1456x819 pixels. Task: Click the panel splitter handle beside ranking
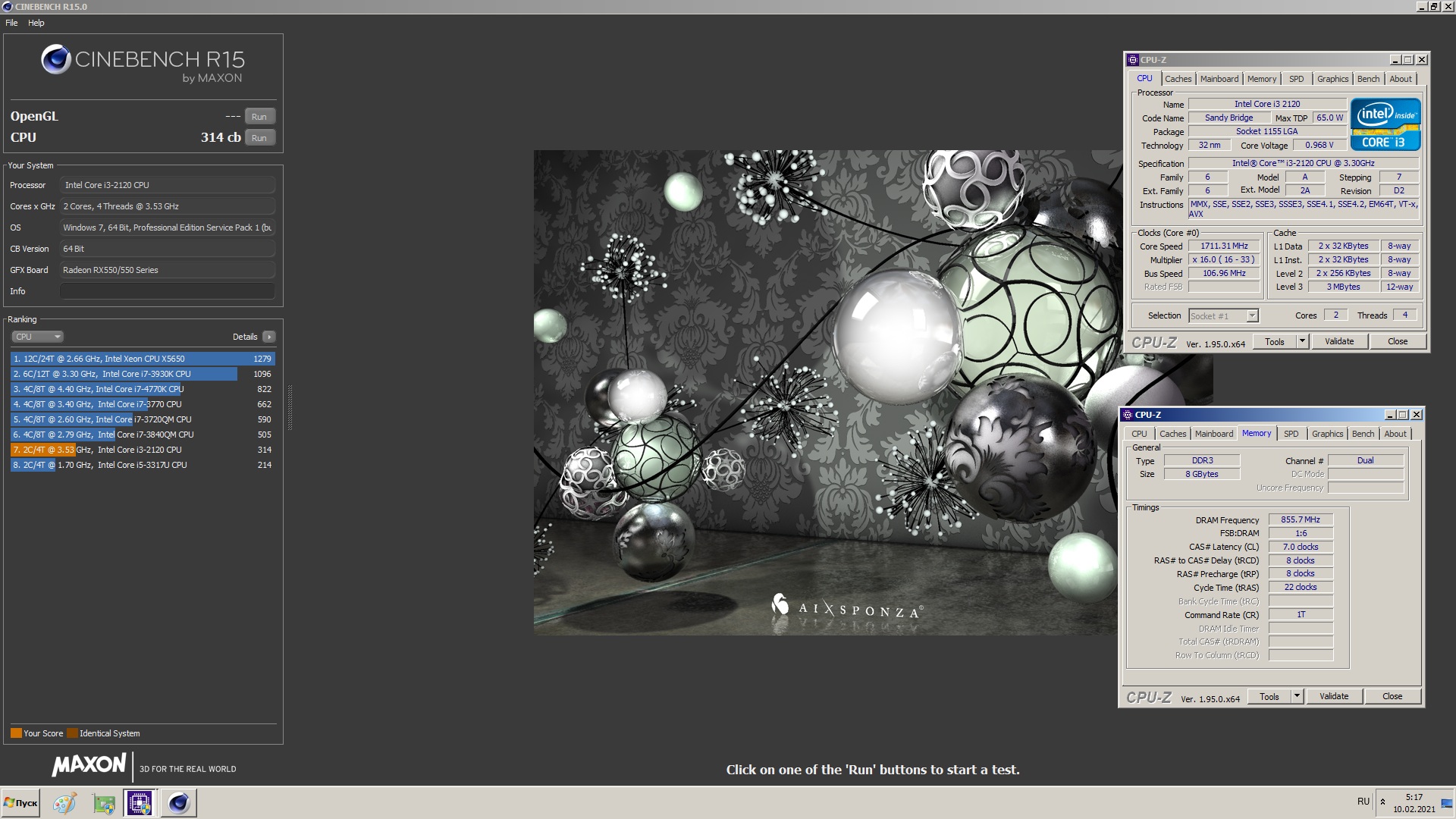(x=290, y=407)
